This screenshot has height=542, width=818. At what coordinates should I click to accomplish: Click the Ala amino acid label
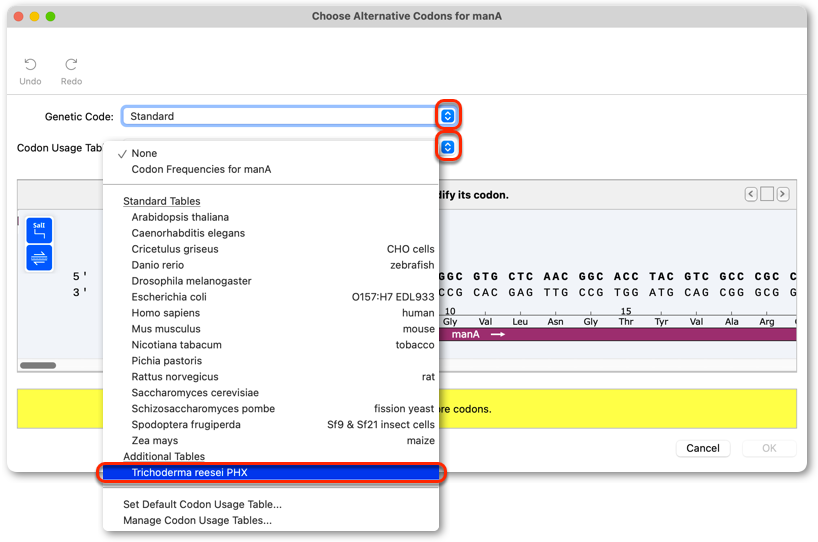[x=731, y=322]
